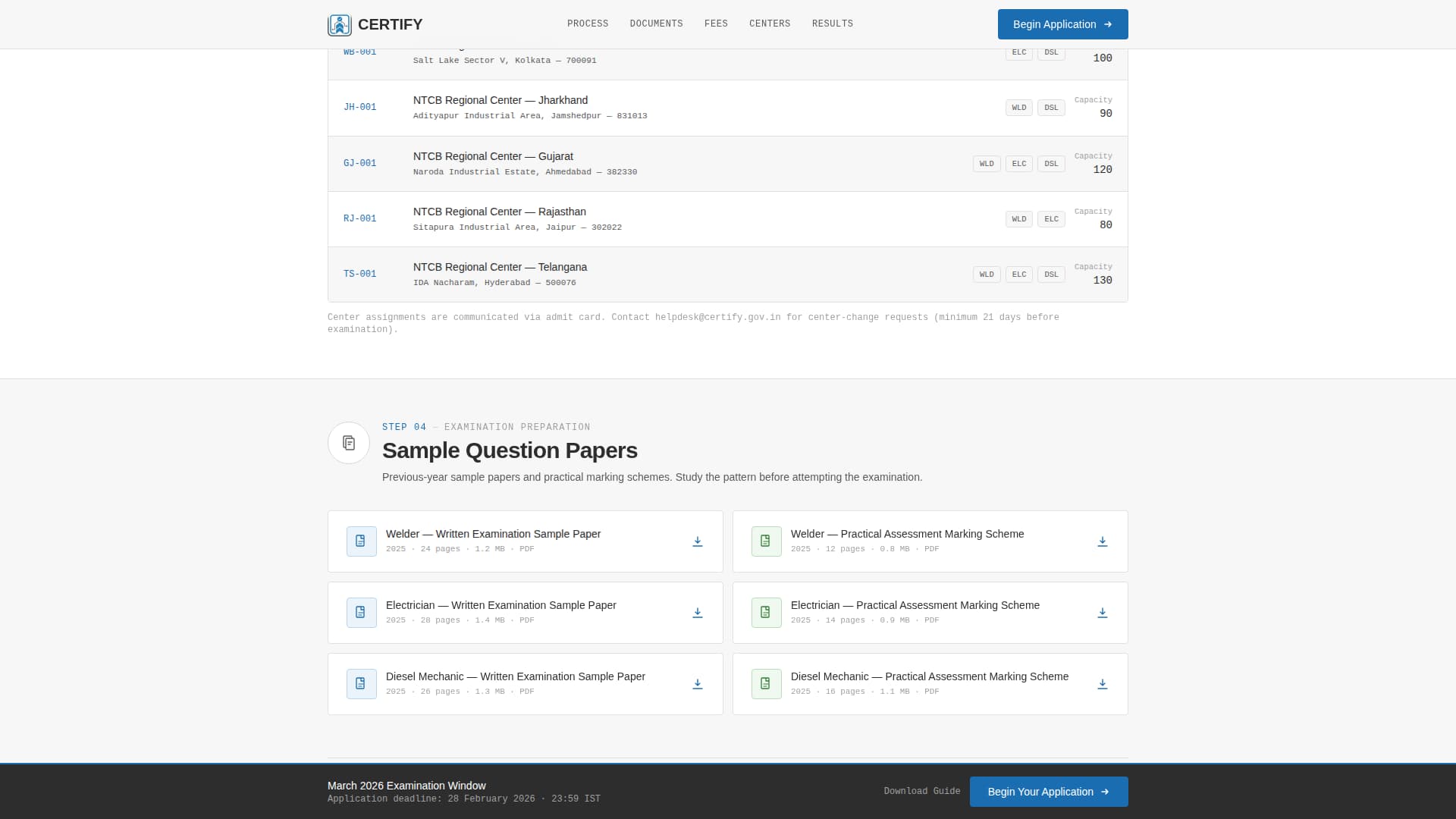The width and height of the screenshot is (1456, 819).
Task: Click the capacity value 120 for Gujarat
Action: point(1103,170)
